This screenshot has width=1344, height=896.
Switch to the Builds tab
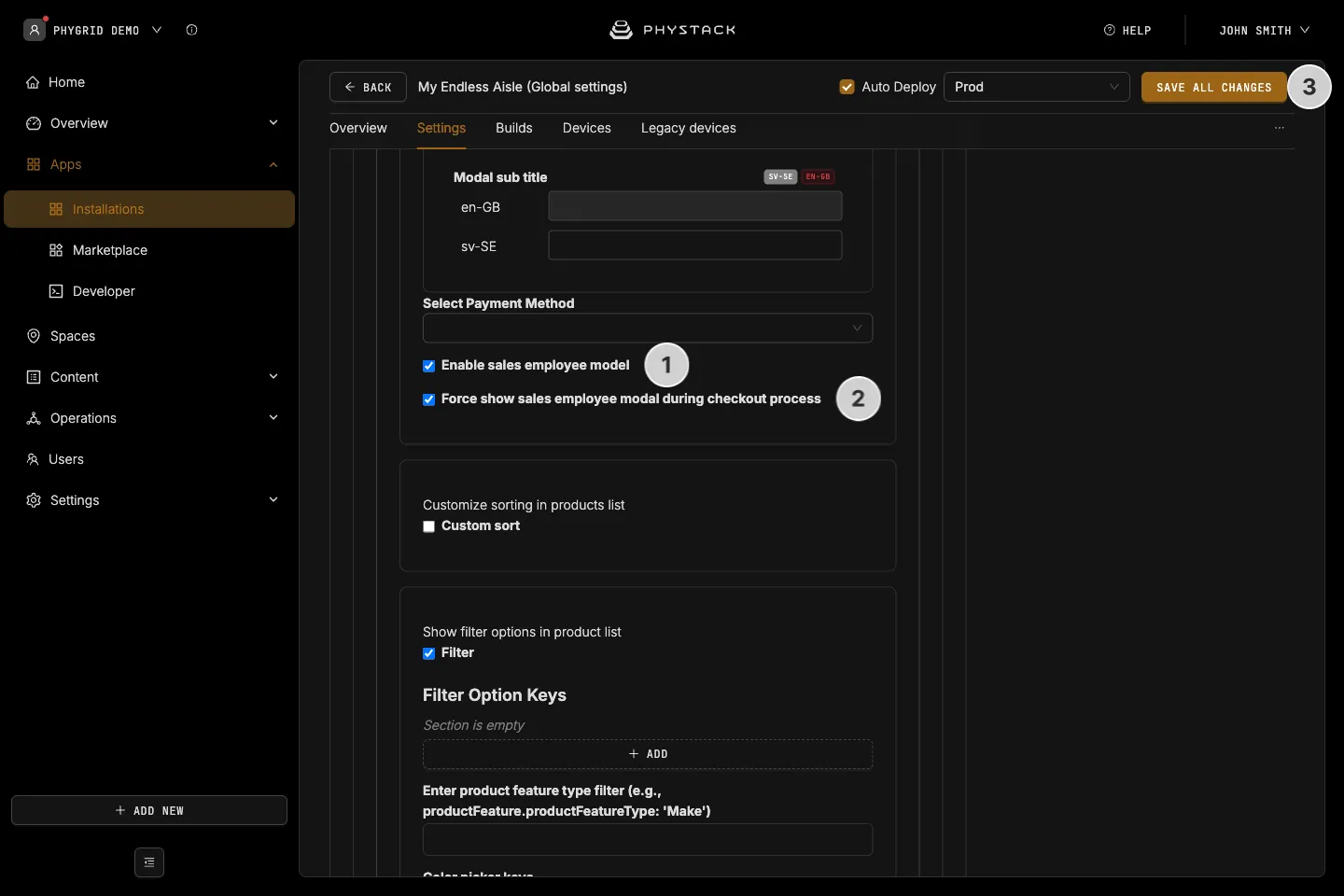(514, 128)
